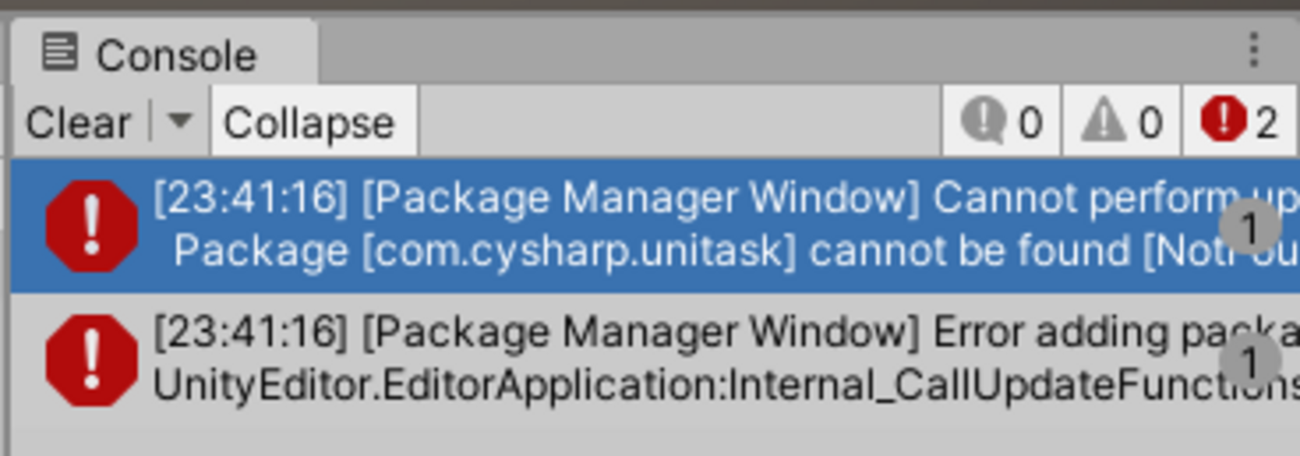Viewport: 1300px width, 456px height.
Task: Open the dropdown arrow next to Clear
Action: (179, 122)
